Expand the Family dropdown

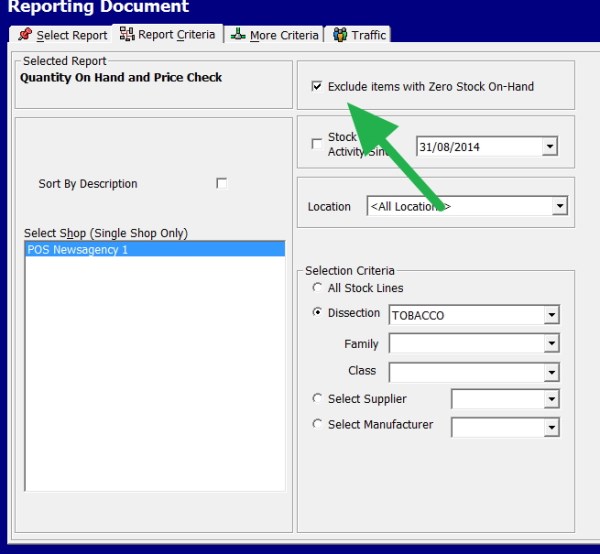[x=551, y=343]
